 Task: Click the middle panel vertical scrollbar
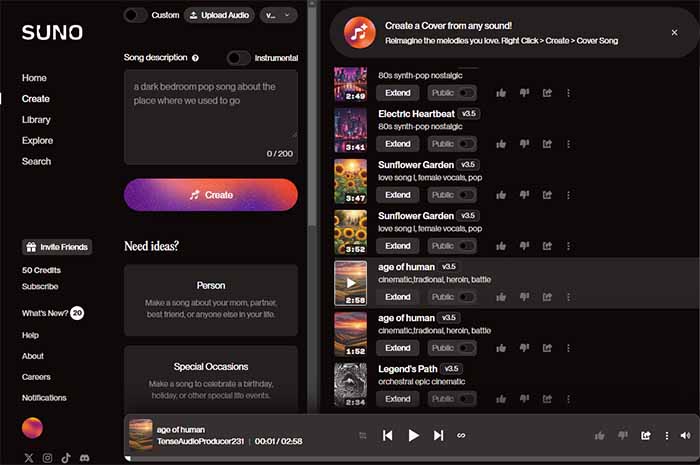(312, 116)
